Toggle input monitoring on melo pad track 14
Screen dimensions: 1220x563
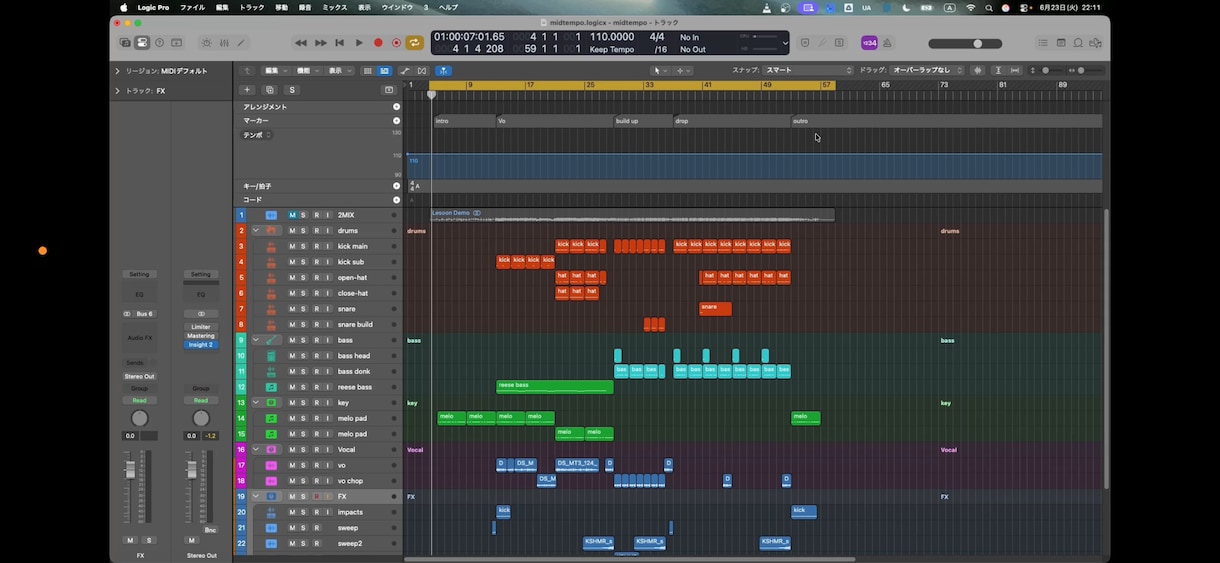click(x=327, y=418)
